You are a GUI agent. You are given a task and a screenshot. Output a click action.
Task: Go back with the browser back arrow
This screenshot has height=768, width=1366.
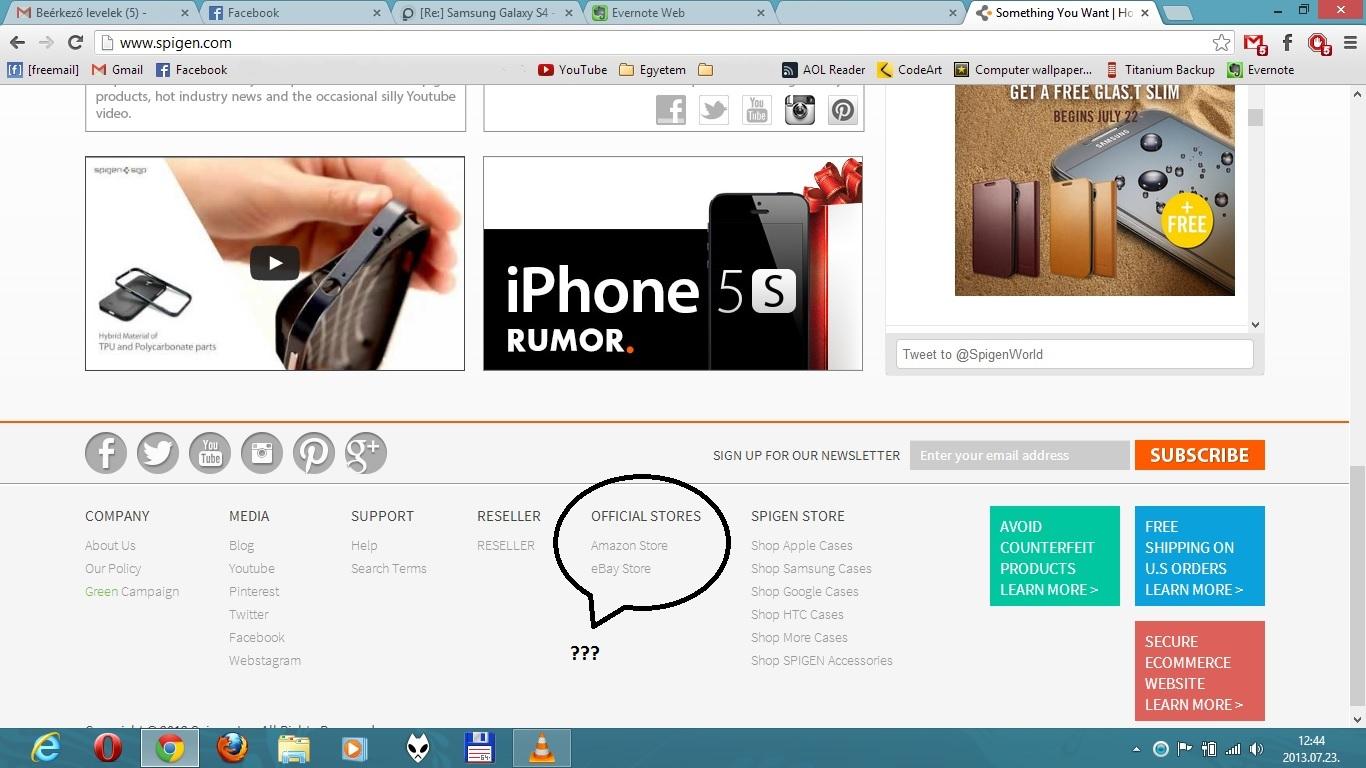pos(17,42)
